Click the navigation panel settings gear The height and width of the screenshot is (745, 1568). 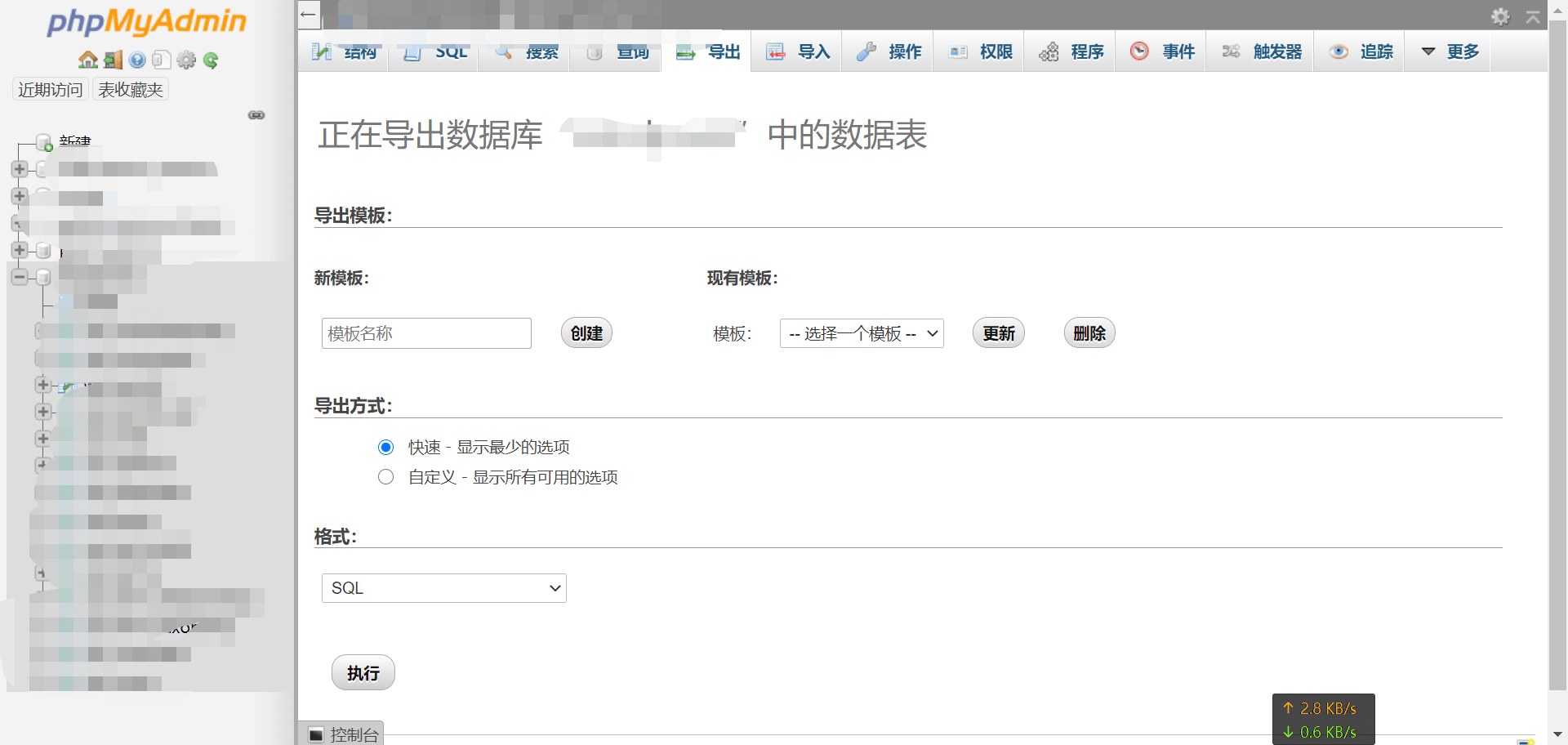click(x=186, y=60)
